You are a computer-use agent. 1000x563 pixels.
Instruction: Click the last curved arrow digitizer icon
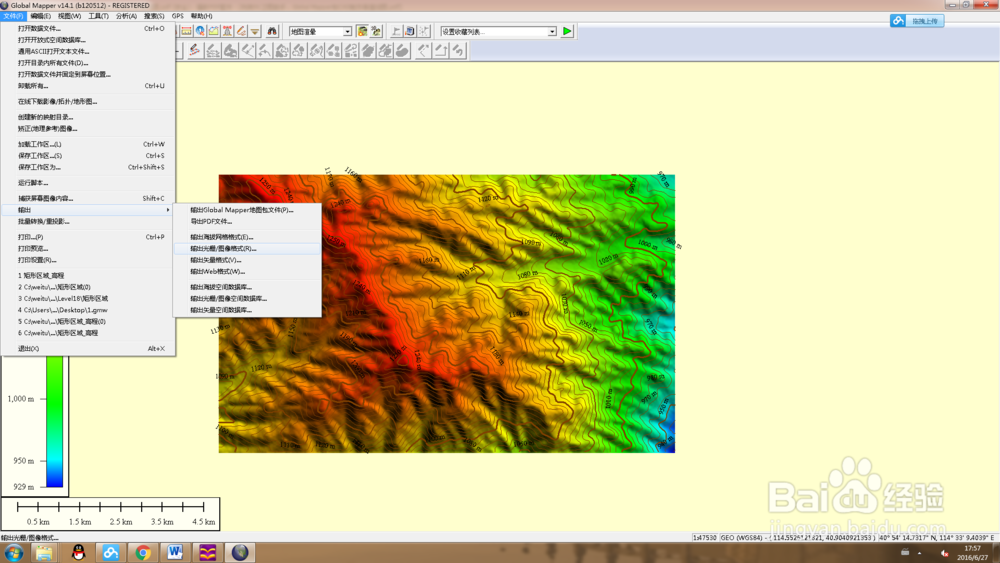pos(458,50)
